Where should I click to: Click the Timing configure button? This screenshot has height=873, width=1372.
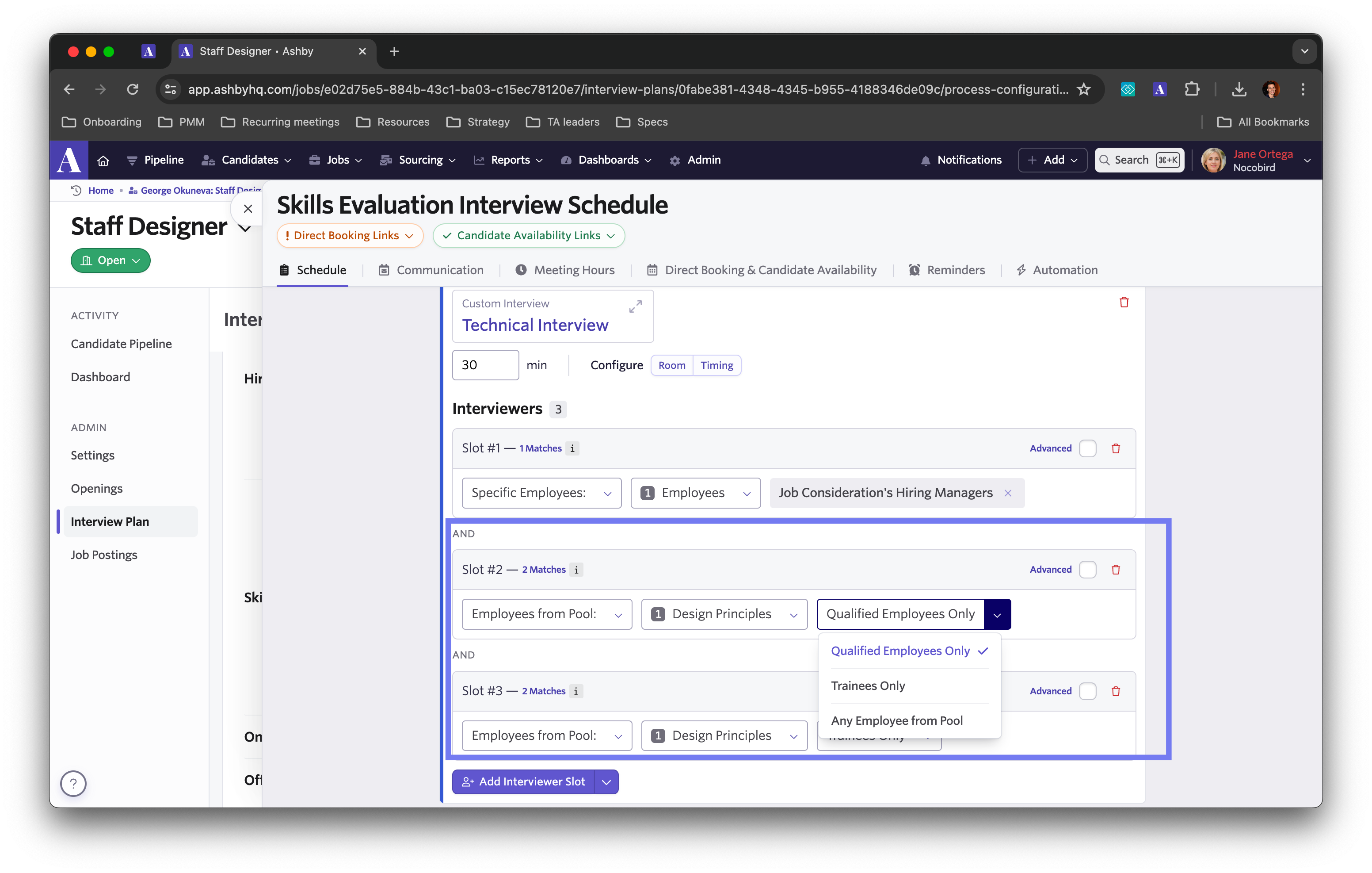coord(716,365)
